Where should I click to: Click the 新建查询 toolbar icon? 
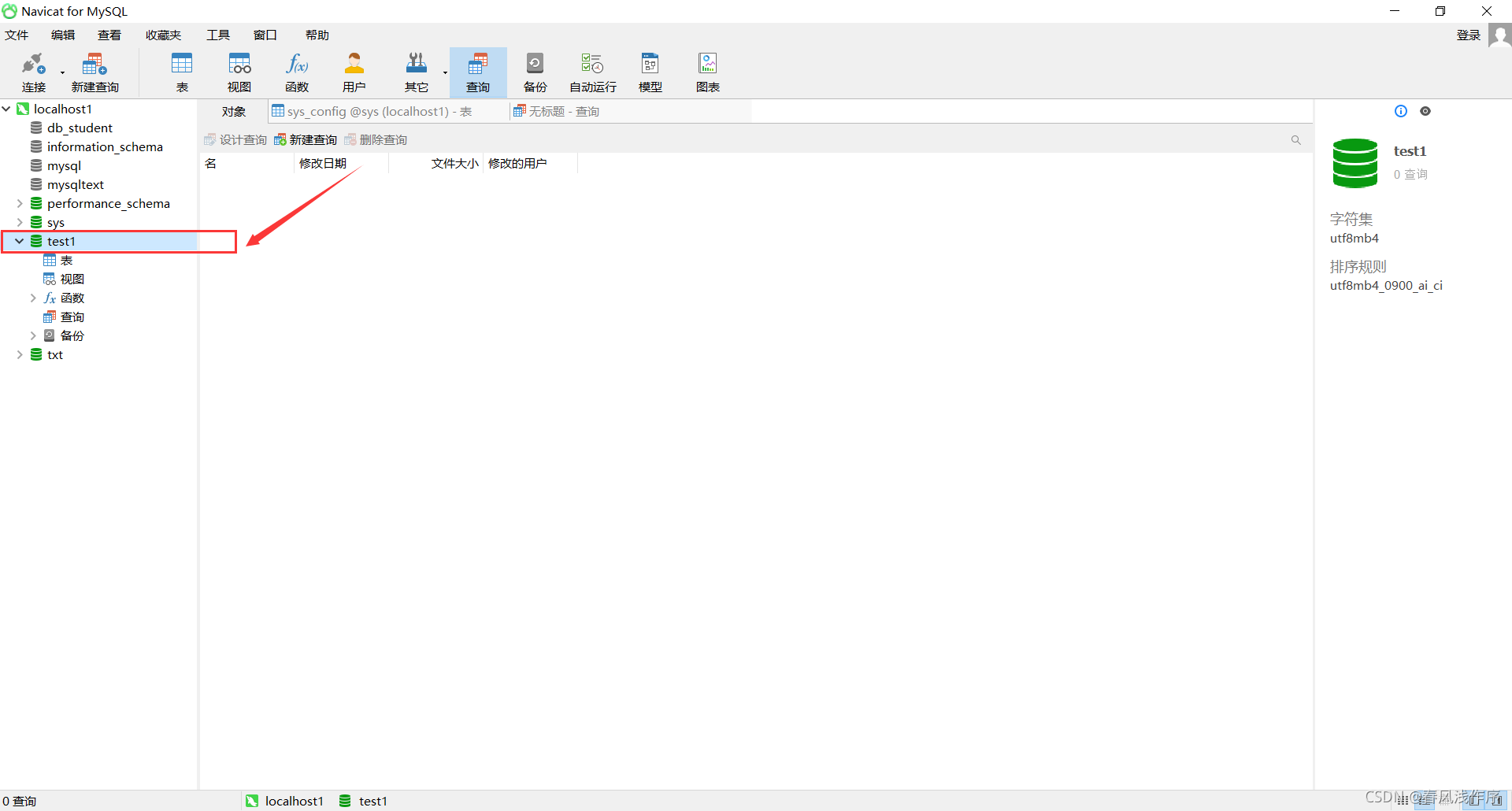tap(94, 72)
